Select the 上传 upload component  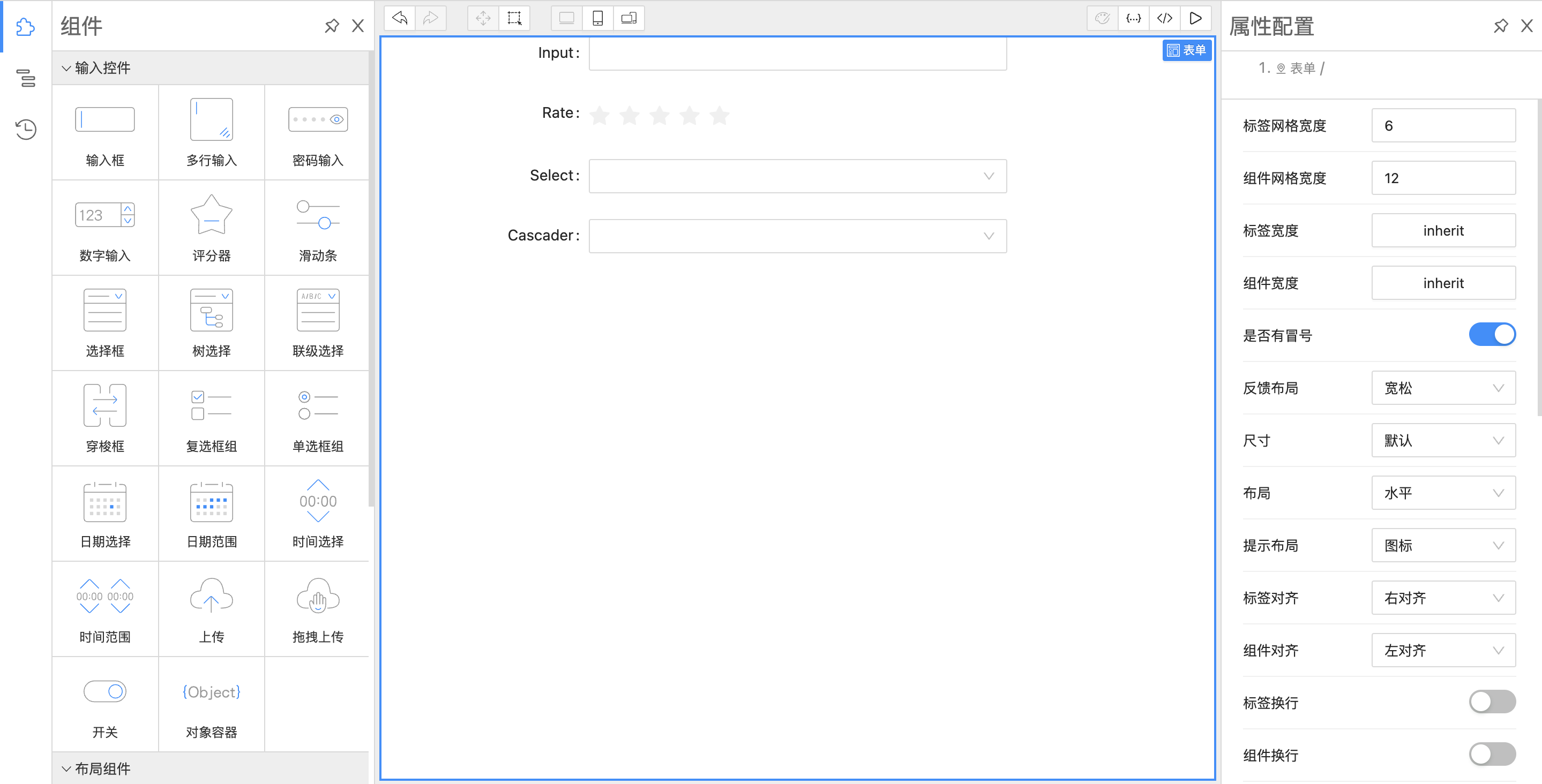[x=211, y=609]
